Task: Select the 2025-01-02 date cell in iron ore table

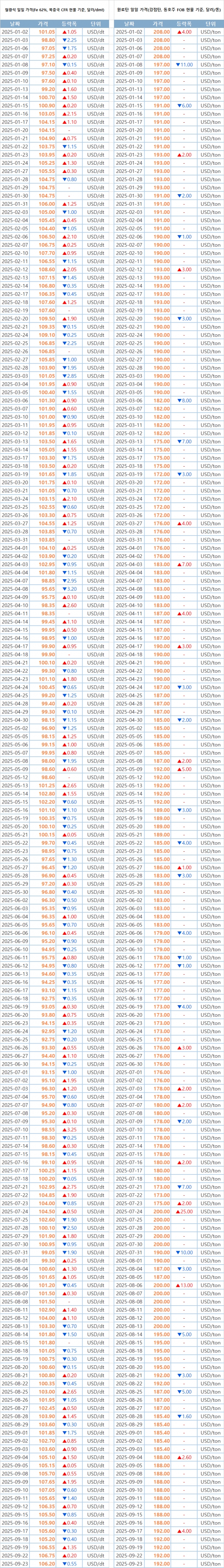Action: (15, 32)
